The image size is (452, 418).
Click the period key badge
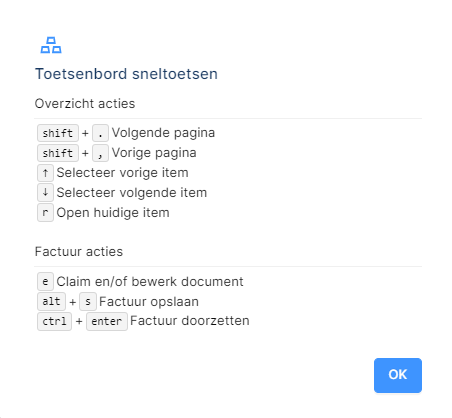click(100, 133)
